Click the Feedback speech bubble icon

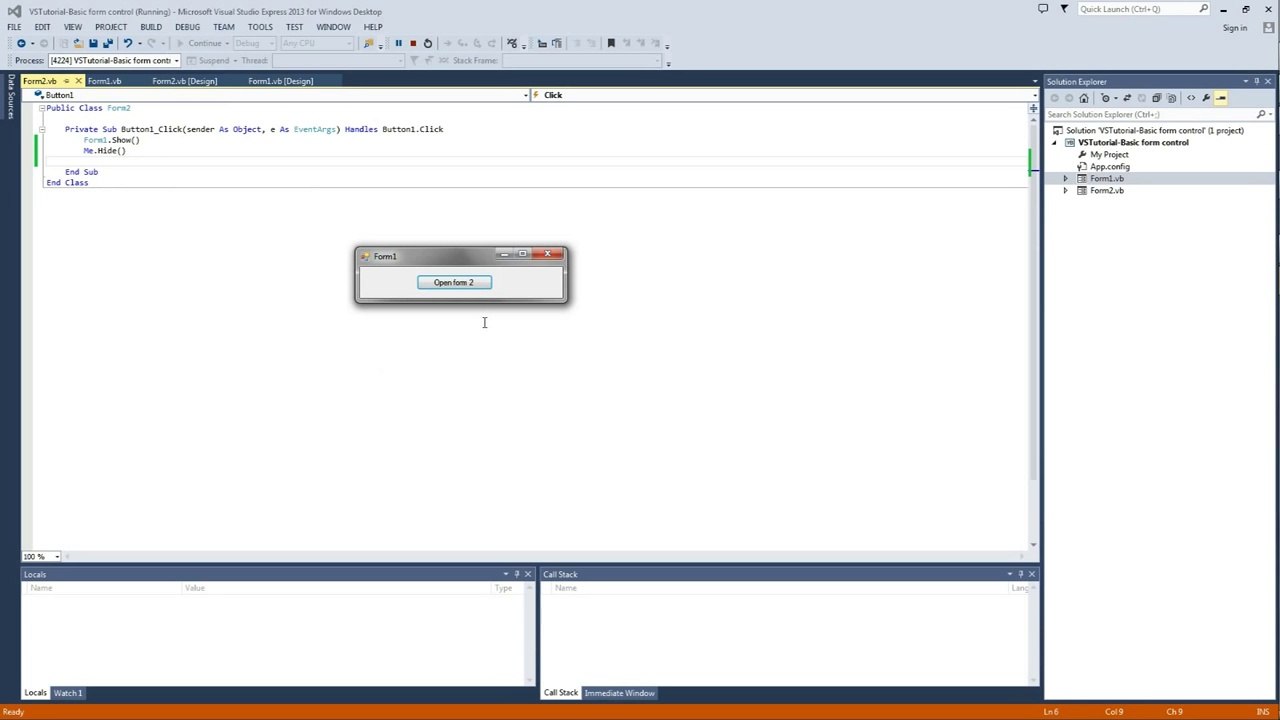pyautogui.click(x=1043, y=9)
